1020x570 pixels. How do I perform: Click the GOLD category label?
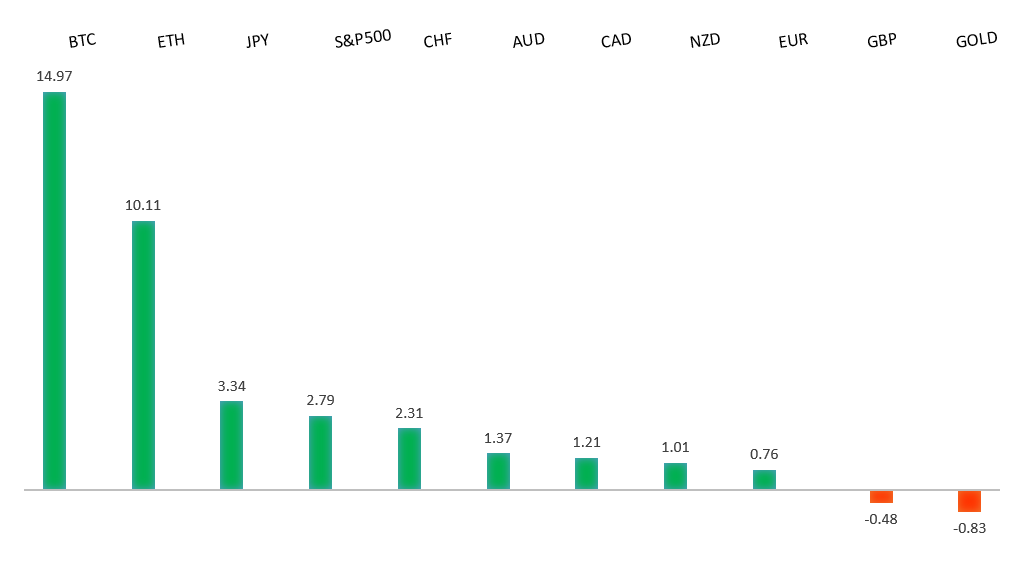[976, 40]
